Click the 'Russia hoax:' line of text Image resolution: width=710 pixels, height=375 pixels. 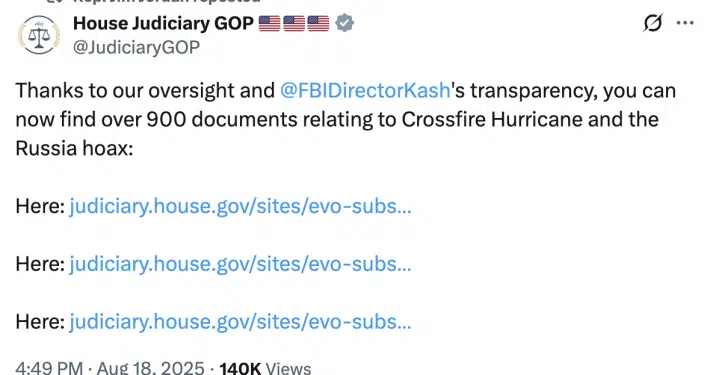pyautogui.click(x=74, y=149)
